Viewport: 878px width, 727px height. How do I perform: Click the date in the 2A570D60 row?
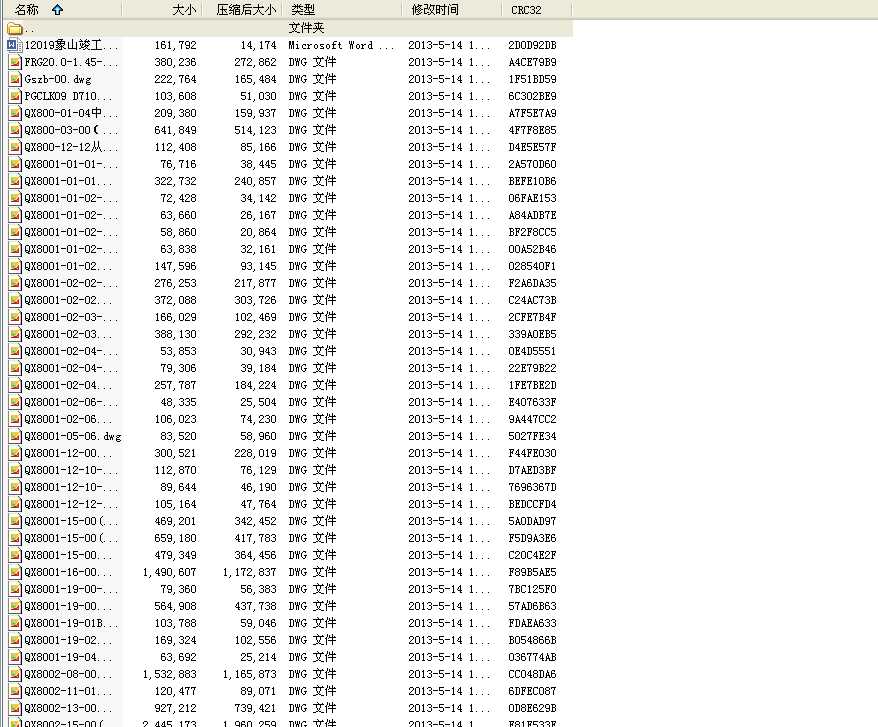pyautogui.click(x=449, y=164)
